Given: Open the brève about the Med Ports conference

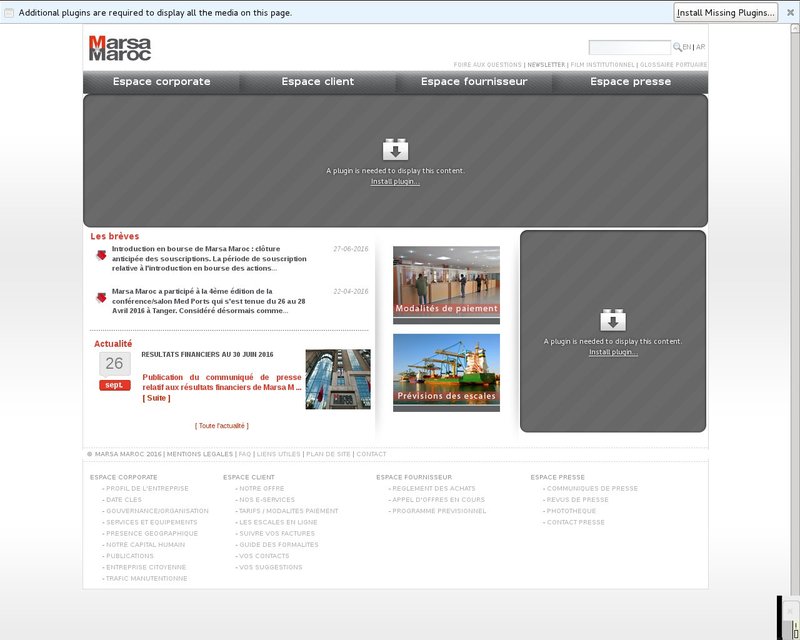Looking at the screenshot, I should coord(209,301).
